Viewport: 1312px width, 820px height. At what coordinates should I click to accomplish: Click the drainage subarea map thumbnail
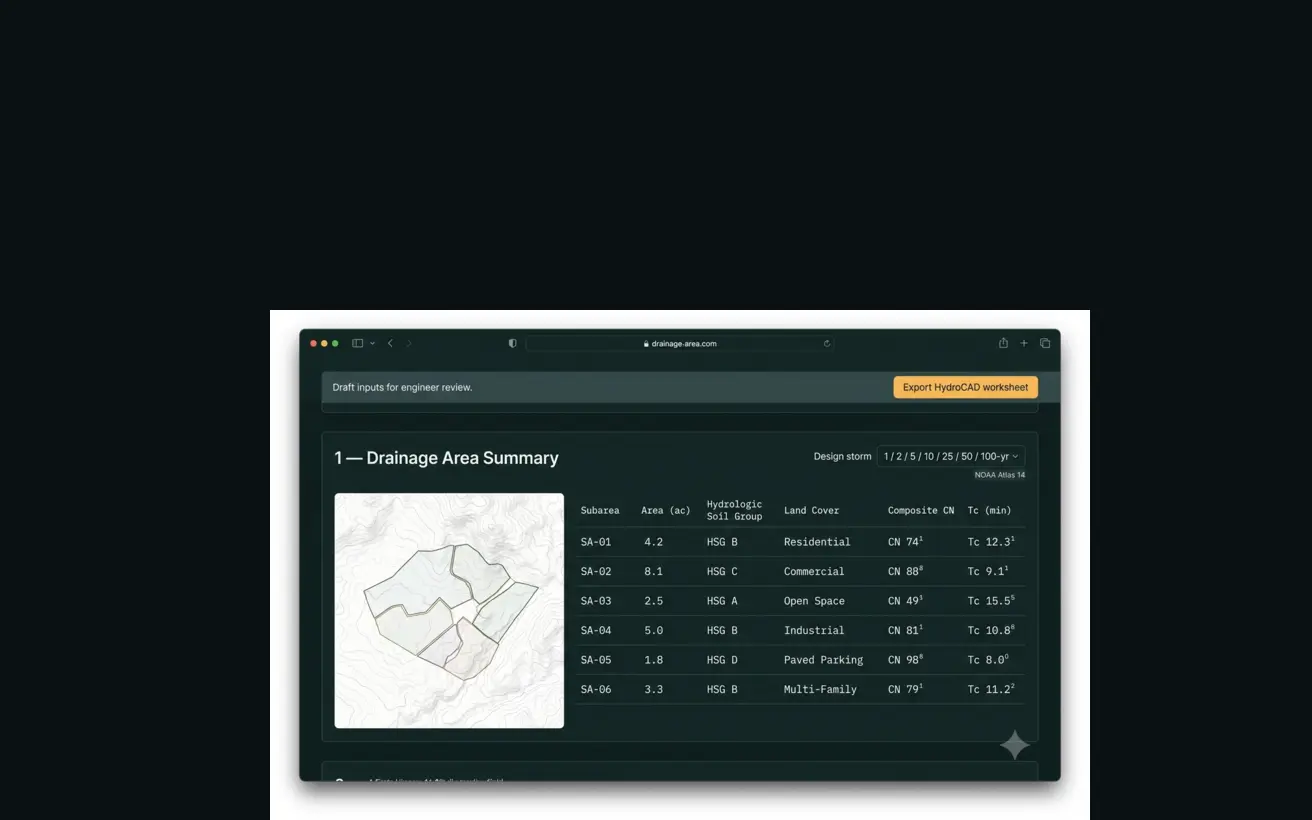[449, 610]
